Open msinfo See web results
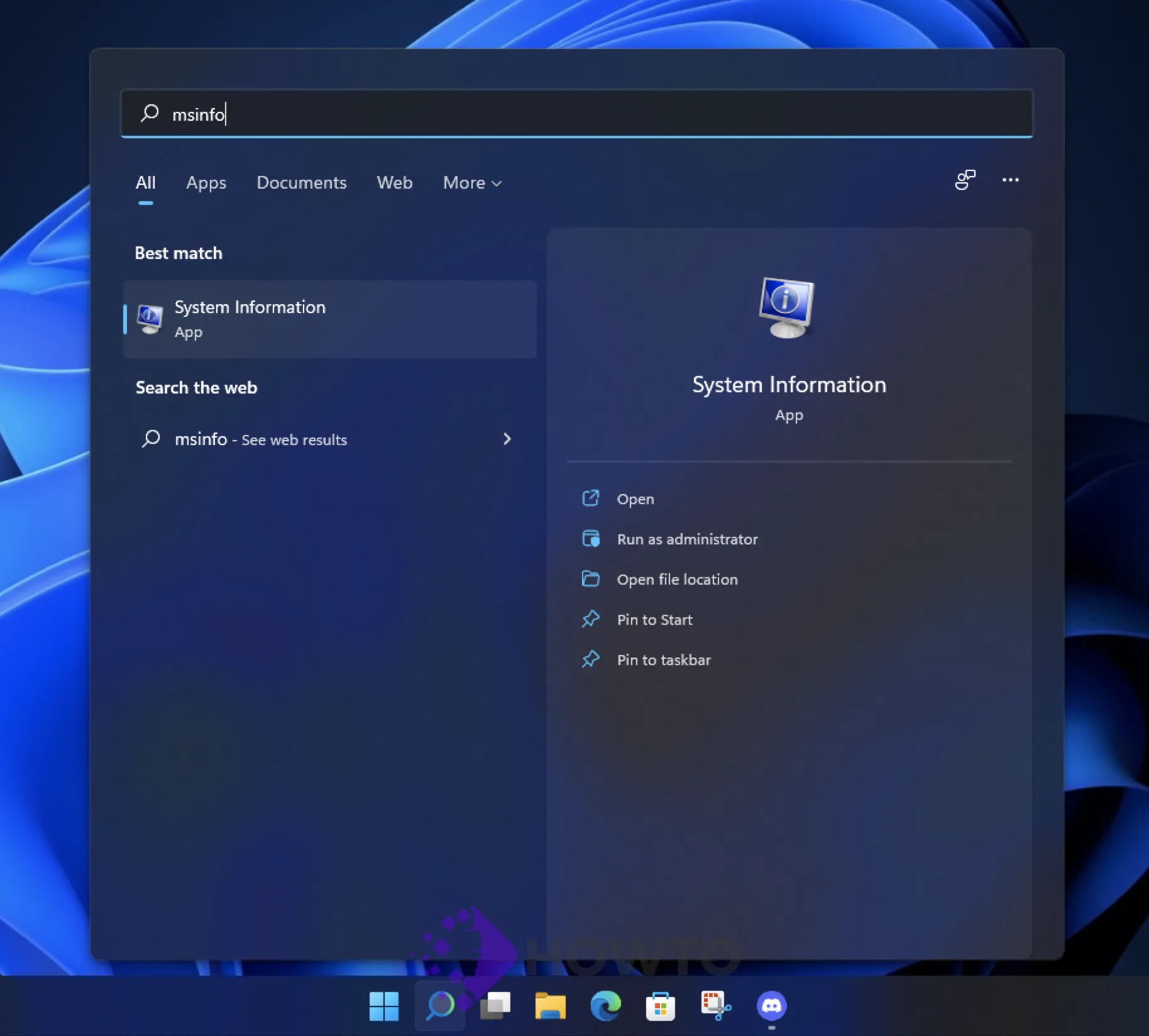This screenshot has width=1149, height=1036. [330, 439]
